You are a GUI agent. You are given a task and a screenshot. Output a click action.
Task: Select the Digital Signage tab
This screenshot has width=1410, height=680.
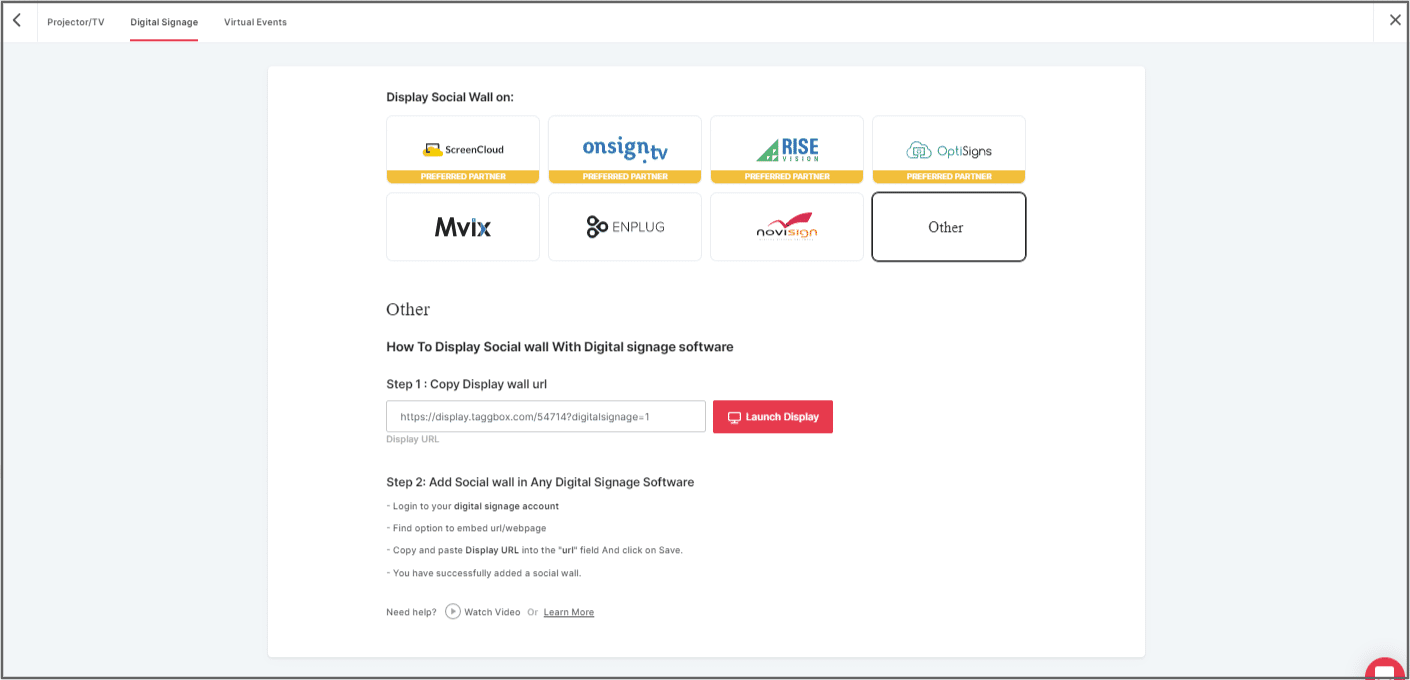(x=164, y=22)
